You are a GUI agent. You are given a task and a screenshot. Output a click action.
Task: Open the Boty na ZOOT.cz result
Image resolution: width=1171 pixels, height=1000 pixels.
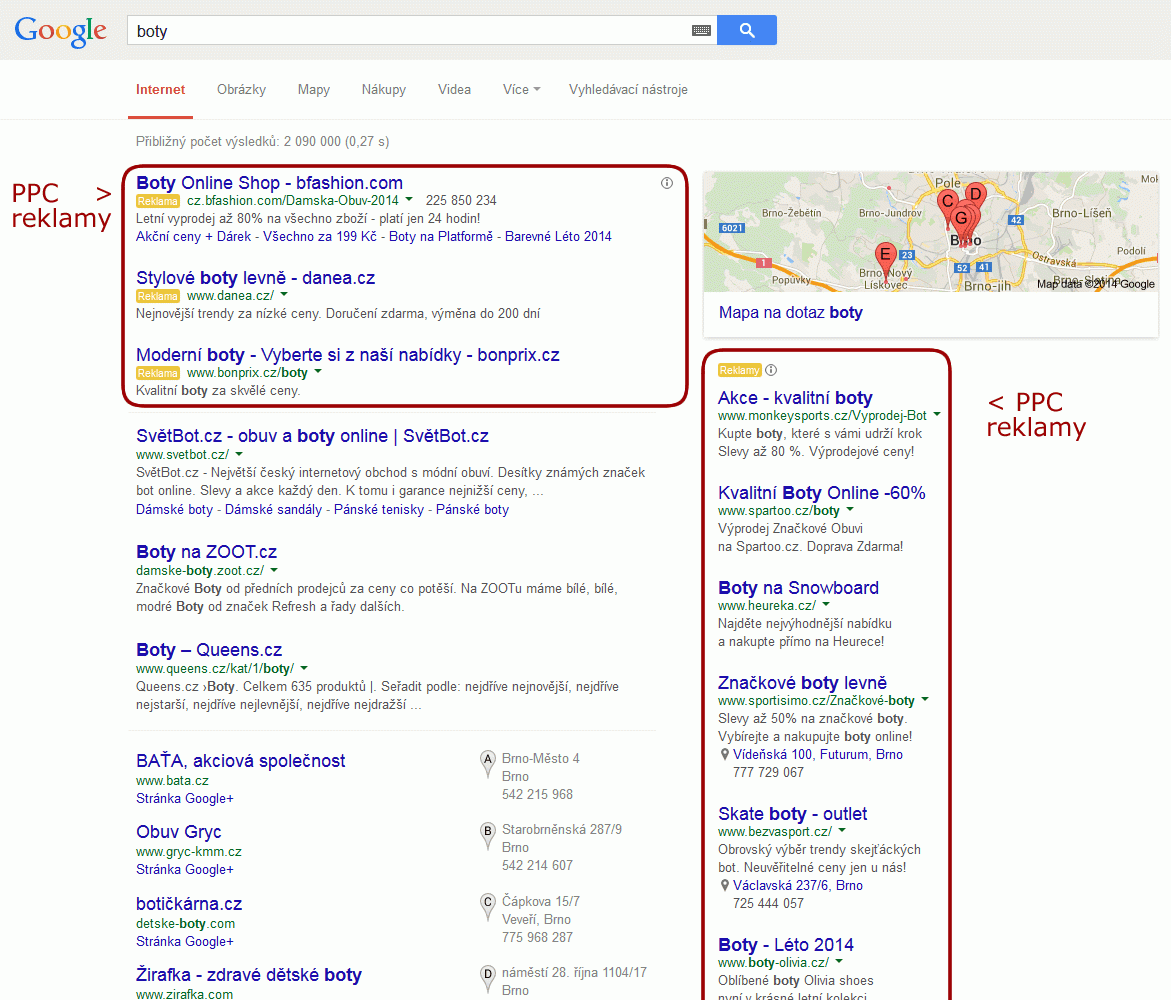[206, 551]
